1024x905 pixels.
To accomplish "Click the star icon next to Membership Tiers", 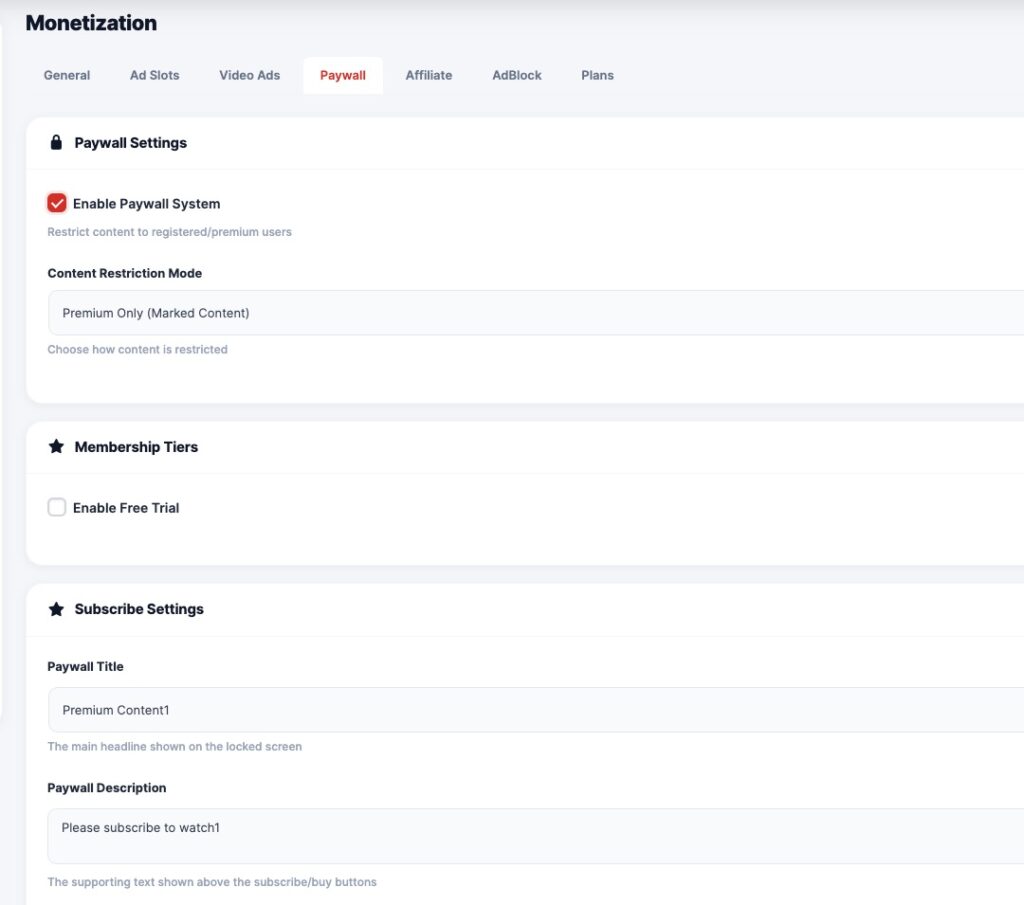I will [56, 447].
